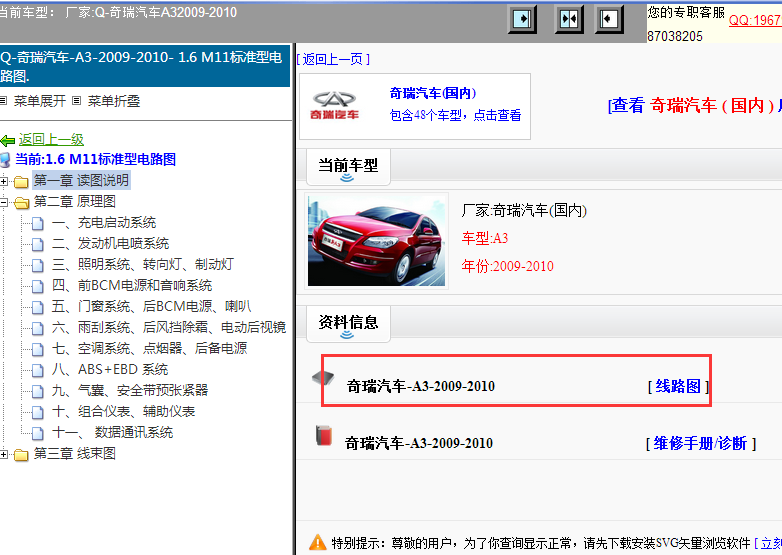The width and height of the screenshot is (782, 555).
Task: Click 奇瑞汽车-A3-2009-2010 wiring diagram row title
Action: click(420, 386)
